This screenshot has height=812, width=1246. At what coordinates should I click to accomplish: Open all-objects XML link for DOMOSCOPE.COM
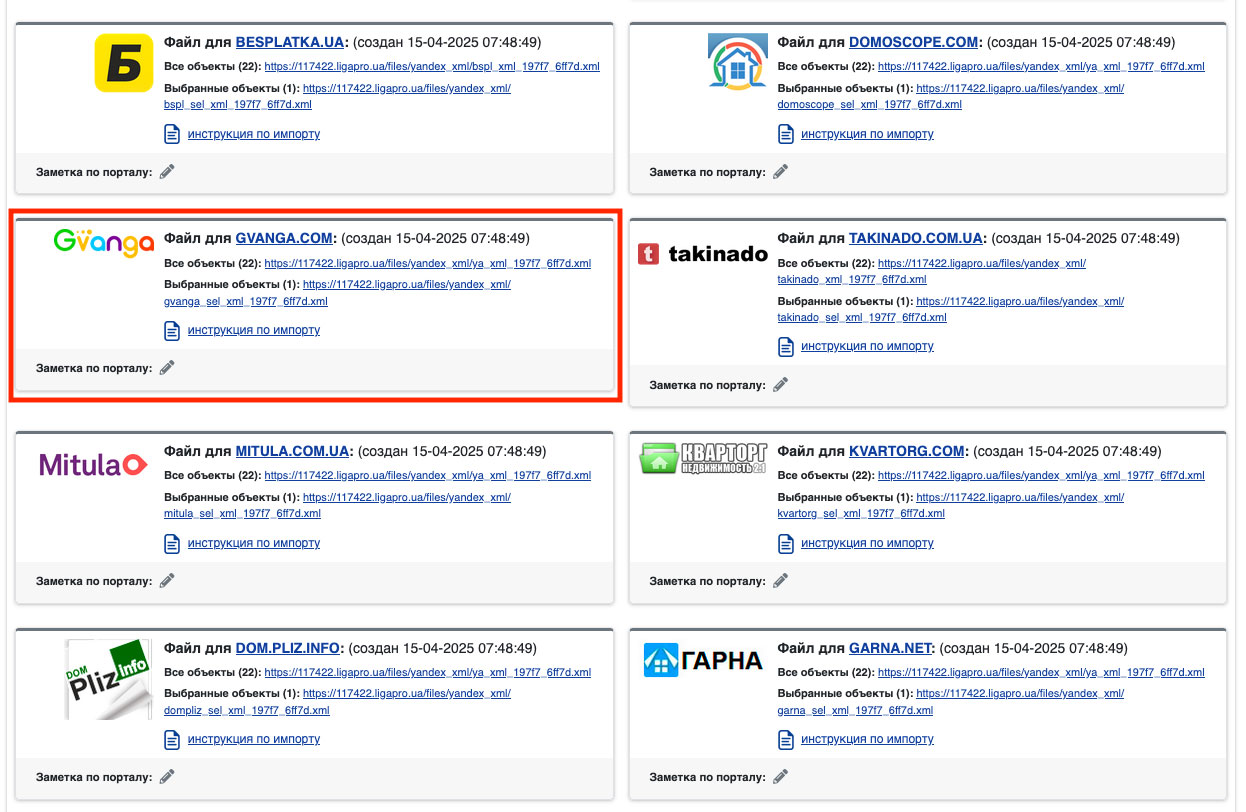point(1041,67)
